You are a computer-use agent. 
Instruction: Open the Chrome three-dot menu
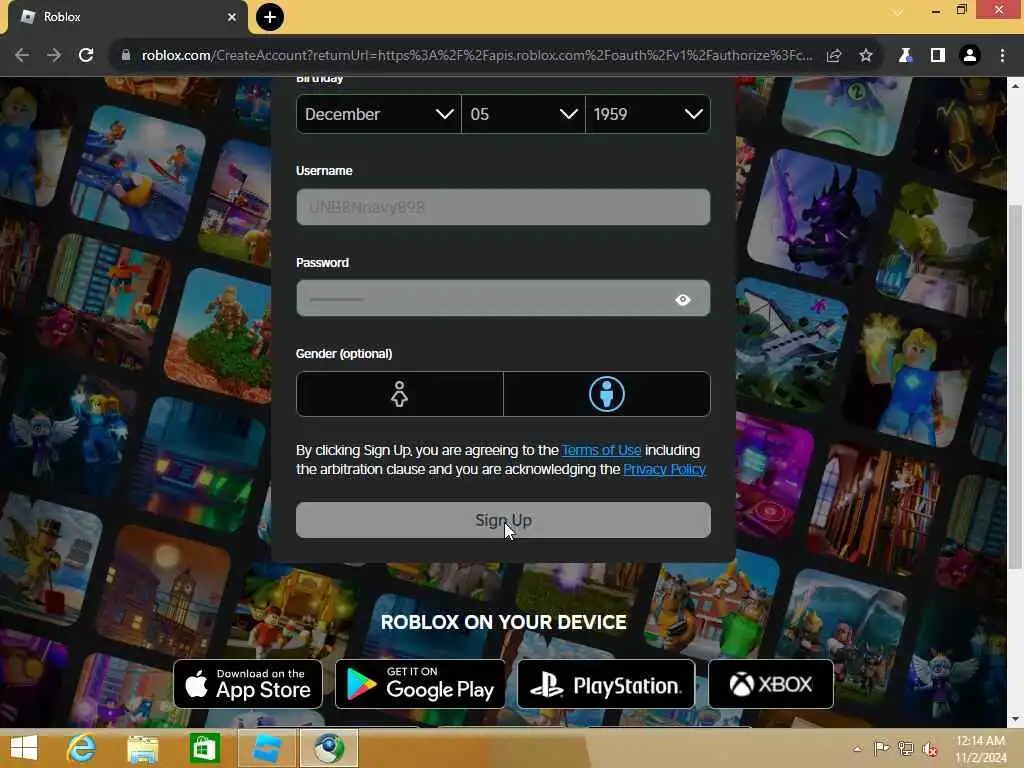point(1002,56)
